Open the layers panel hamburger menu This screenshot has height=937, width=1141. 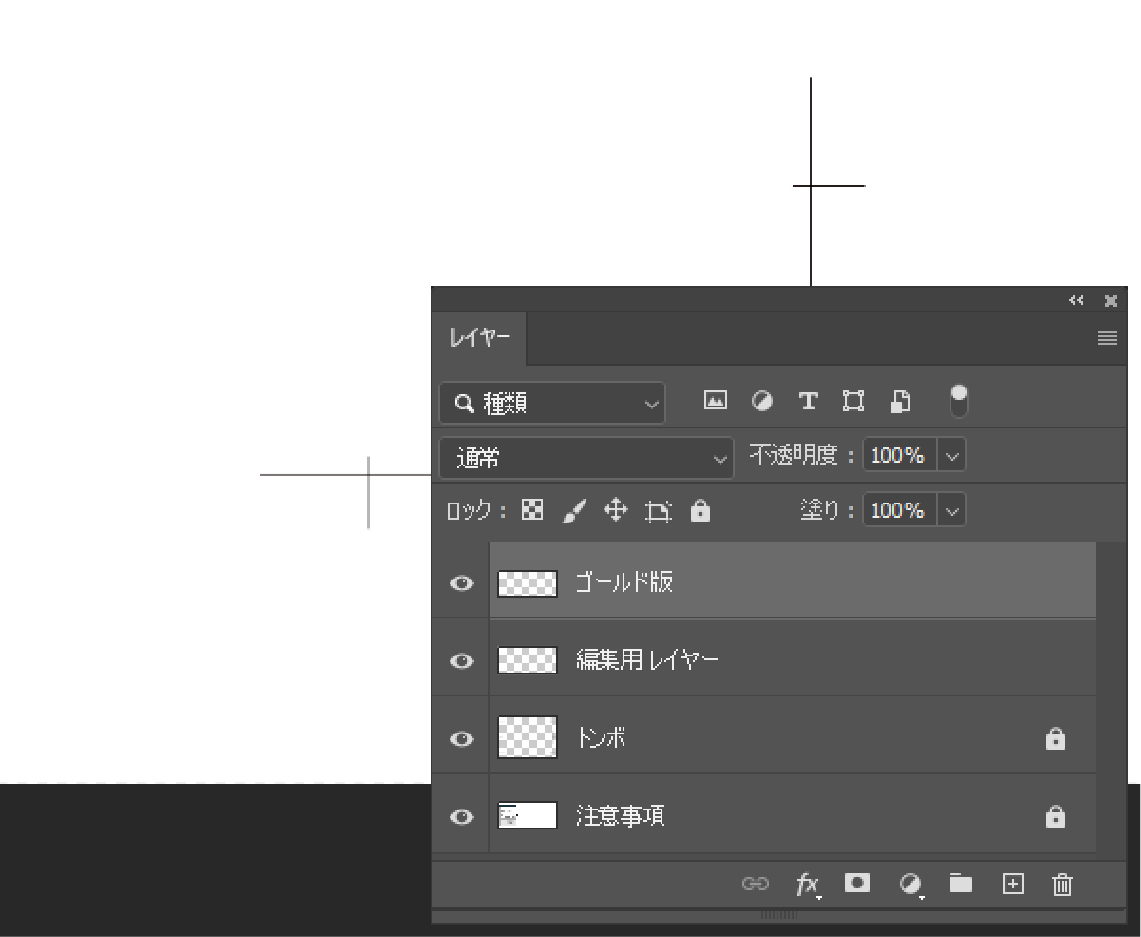[1108, 338]
